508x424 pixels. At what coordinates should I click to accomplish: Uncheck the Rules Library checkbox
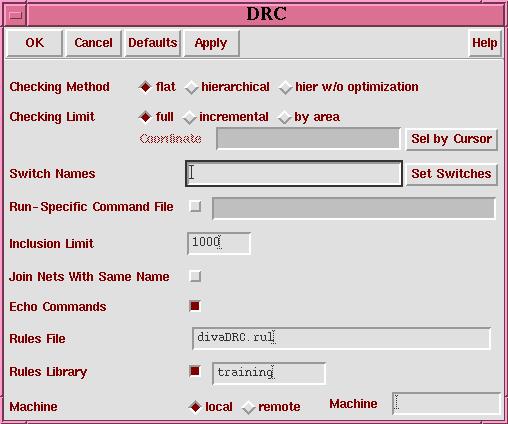pyautogui.click(x=195, y=371)
